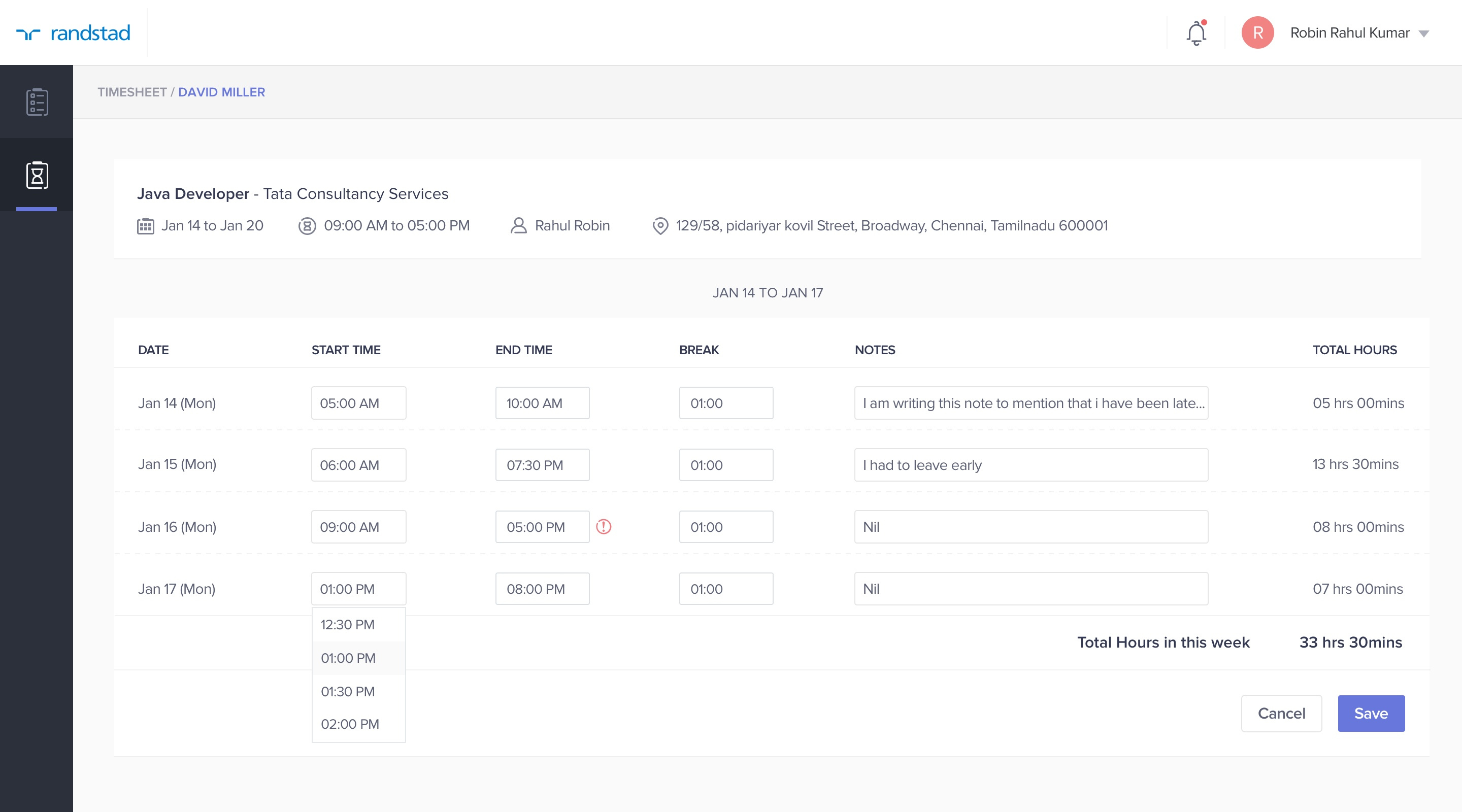
Task: Click the Nil notes field for Jan 16
Action: [1031, 527]
